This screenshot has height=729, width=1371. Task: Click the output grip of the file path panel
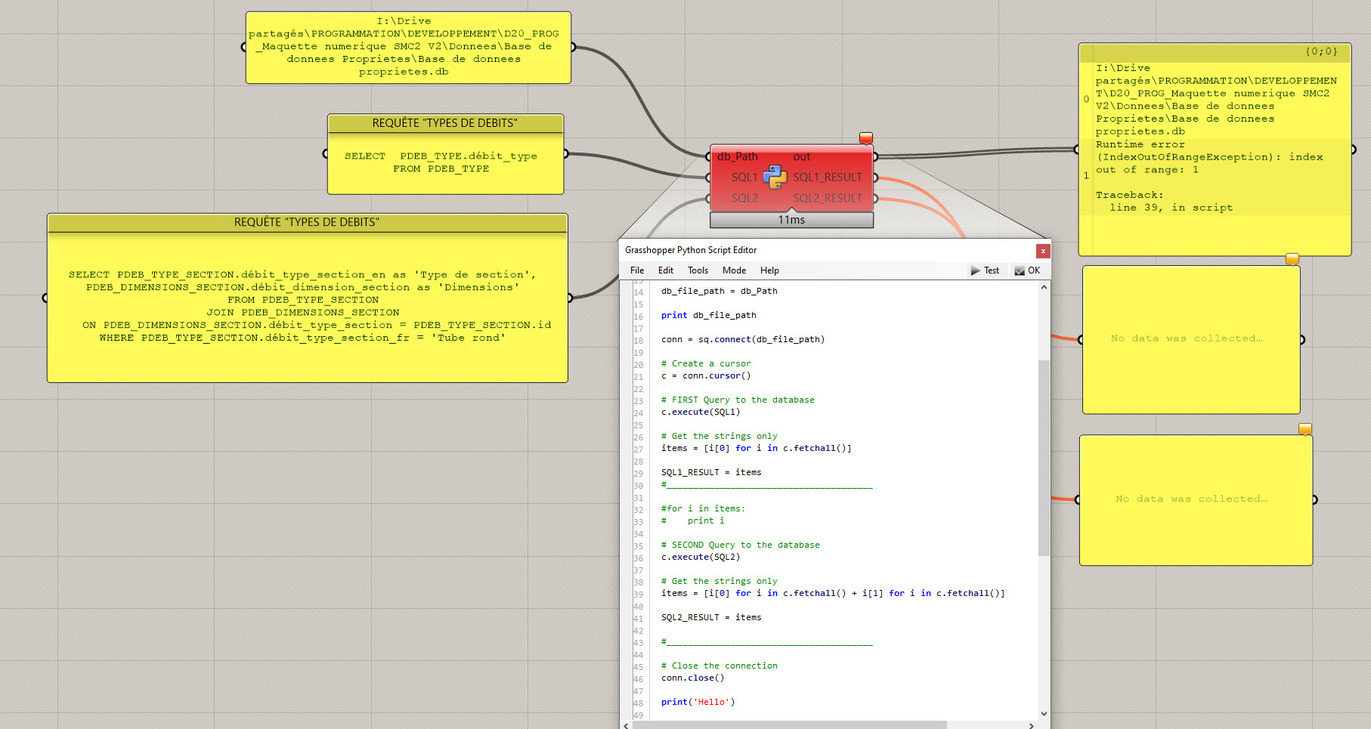coord(572,47)
